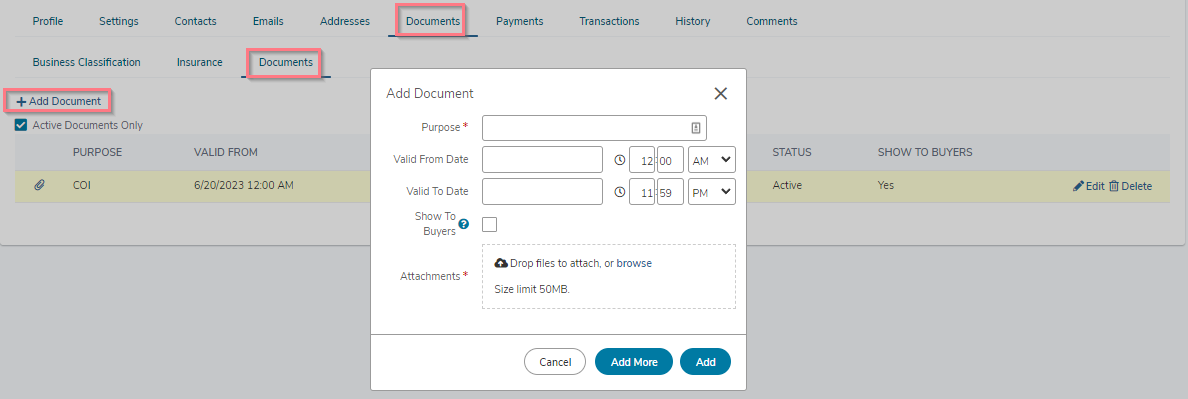1188x399 pixels.
Task: Select the Addresses tab
Action: pos(345,21)
